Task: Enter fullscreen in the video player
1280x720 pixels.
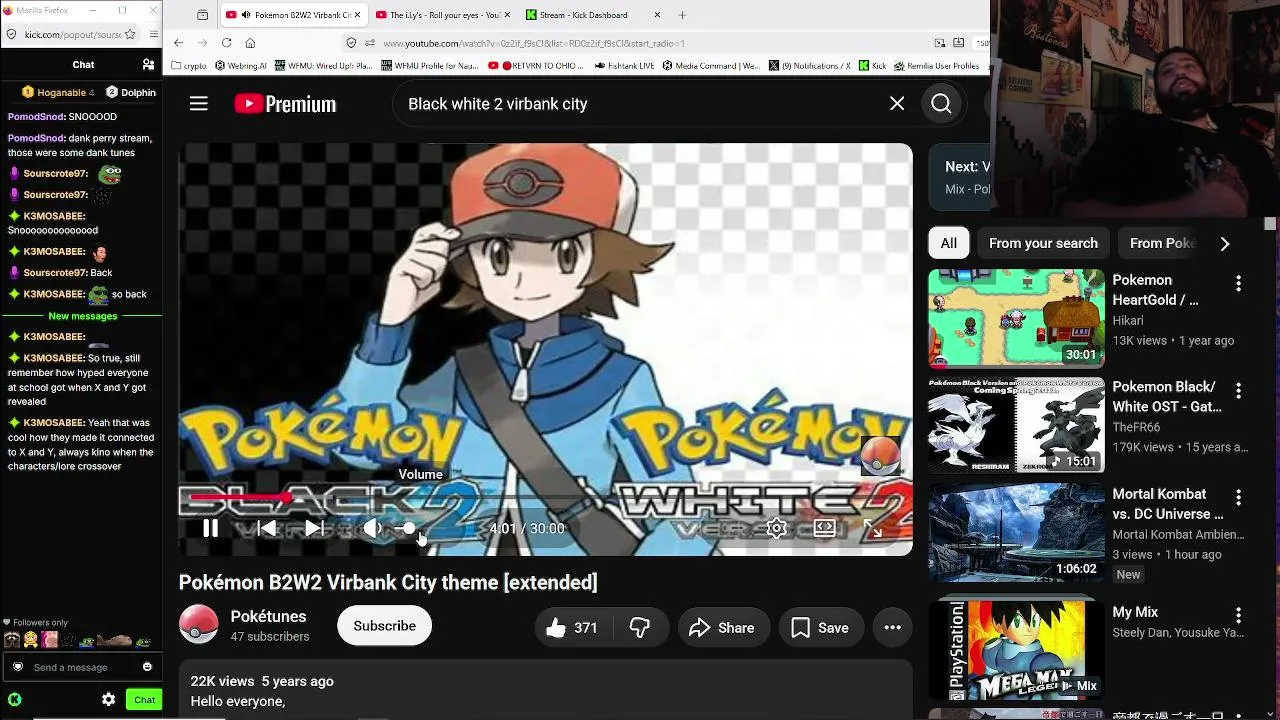Action: pyautogui.click(x=872, y=528)
